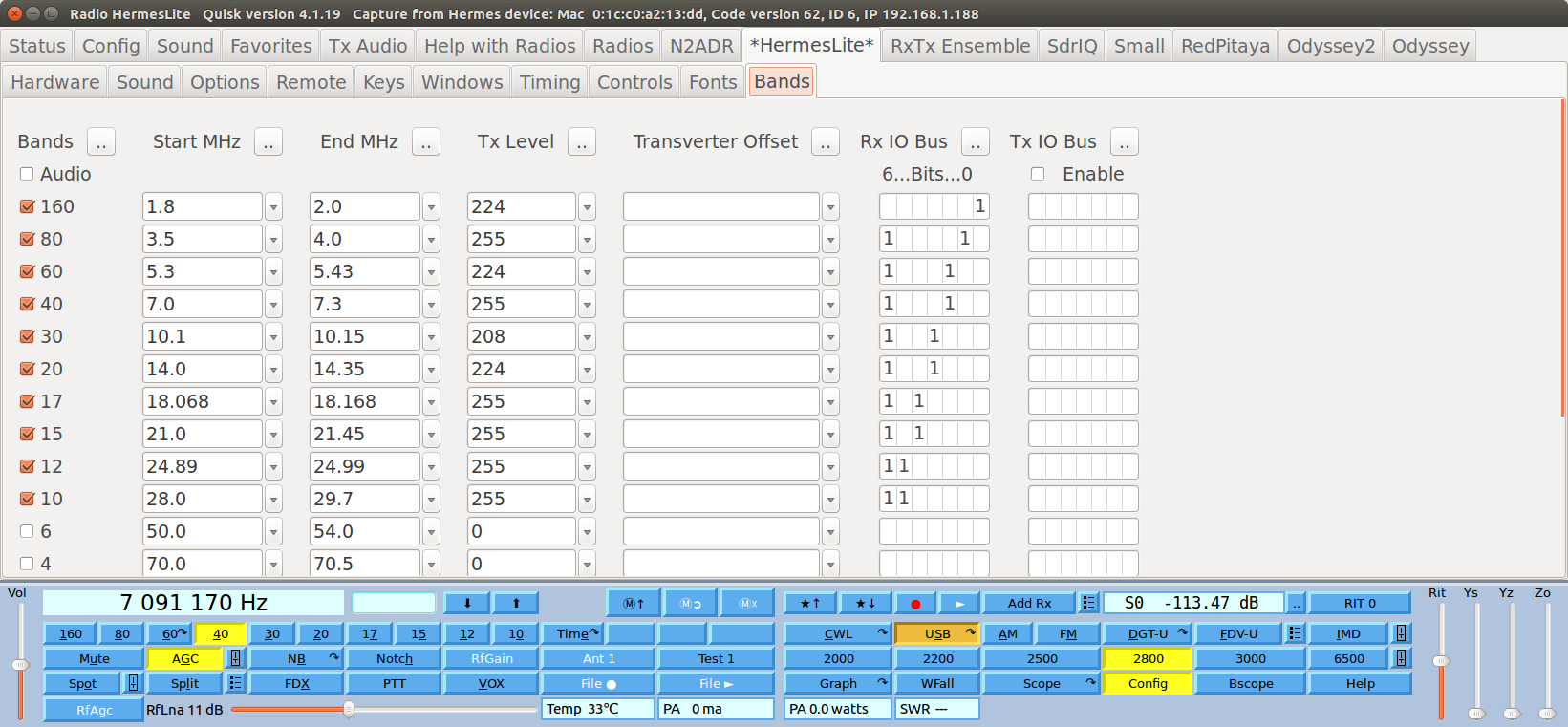Open Tx Level dropdown for 30 band
Viewport: 1568px width, 727px height.
[588, 336]
